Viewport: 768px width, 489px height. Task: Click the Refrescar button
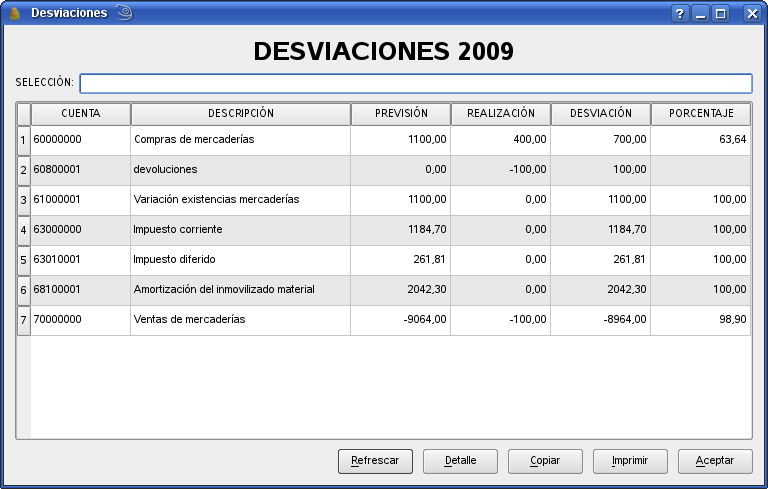(375, 461)
